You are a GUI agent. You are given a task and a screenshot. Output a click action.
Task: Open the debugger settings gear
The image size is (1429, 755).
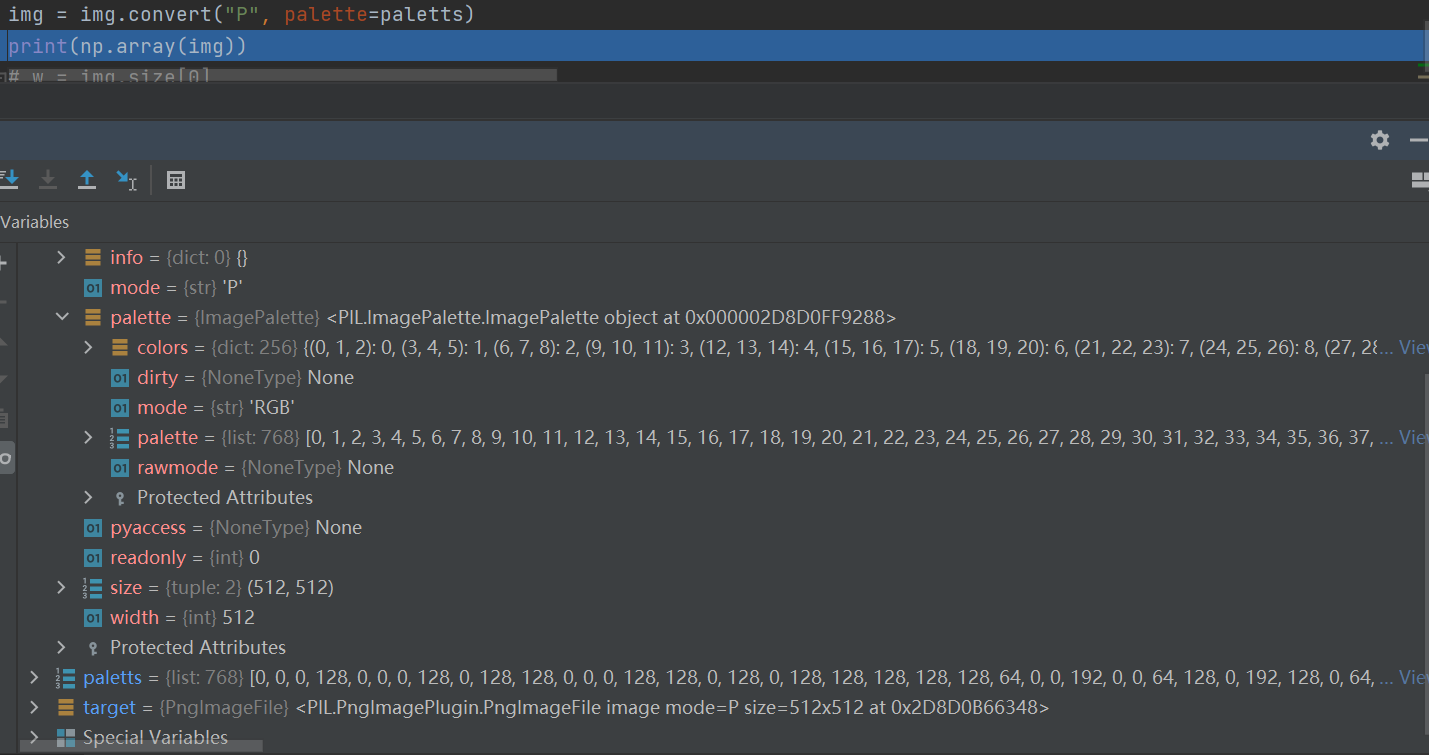coord(1380,140)
